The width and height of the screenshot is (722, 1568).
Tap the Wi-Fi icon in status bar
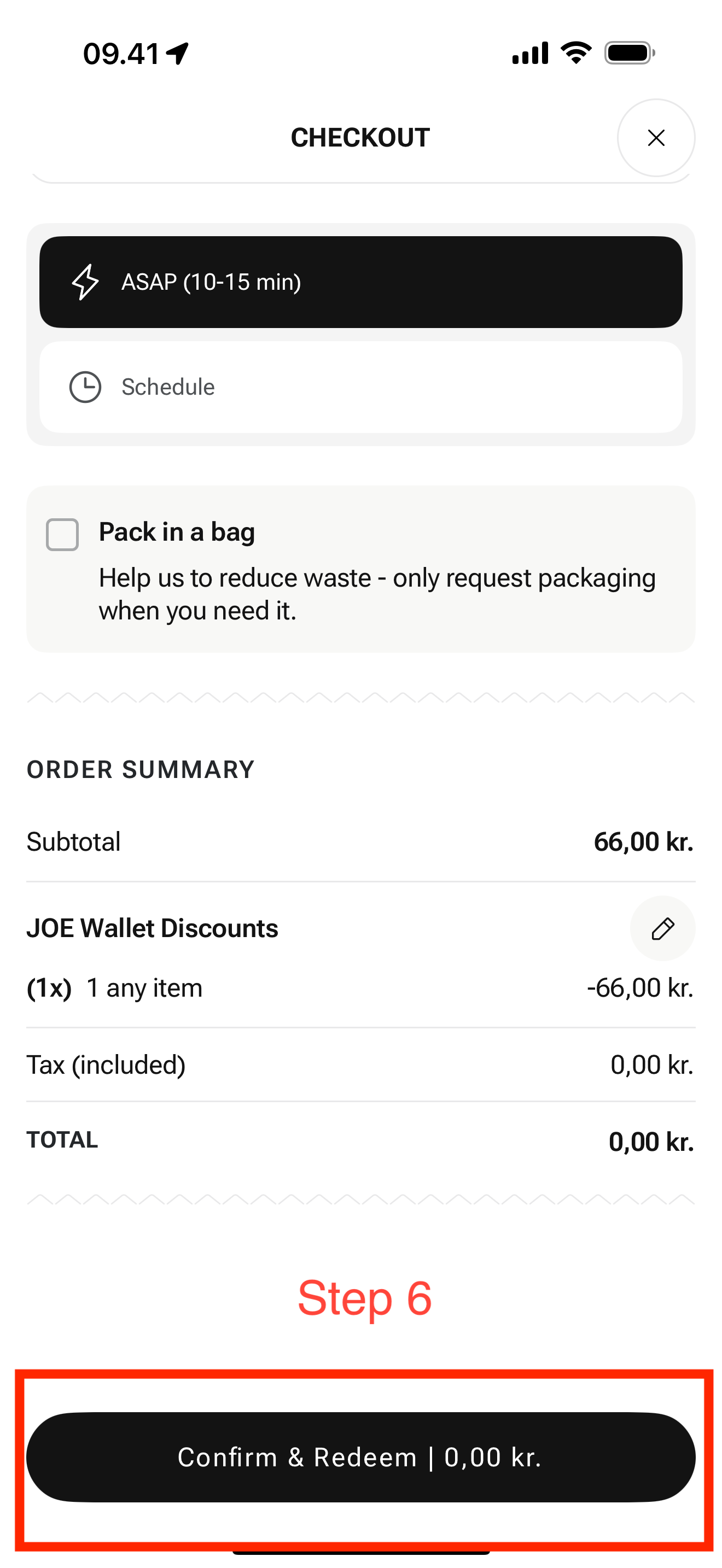pyautogui.click(x=576, y=53)
